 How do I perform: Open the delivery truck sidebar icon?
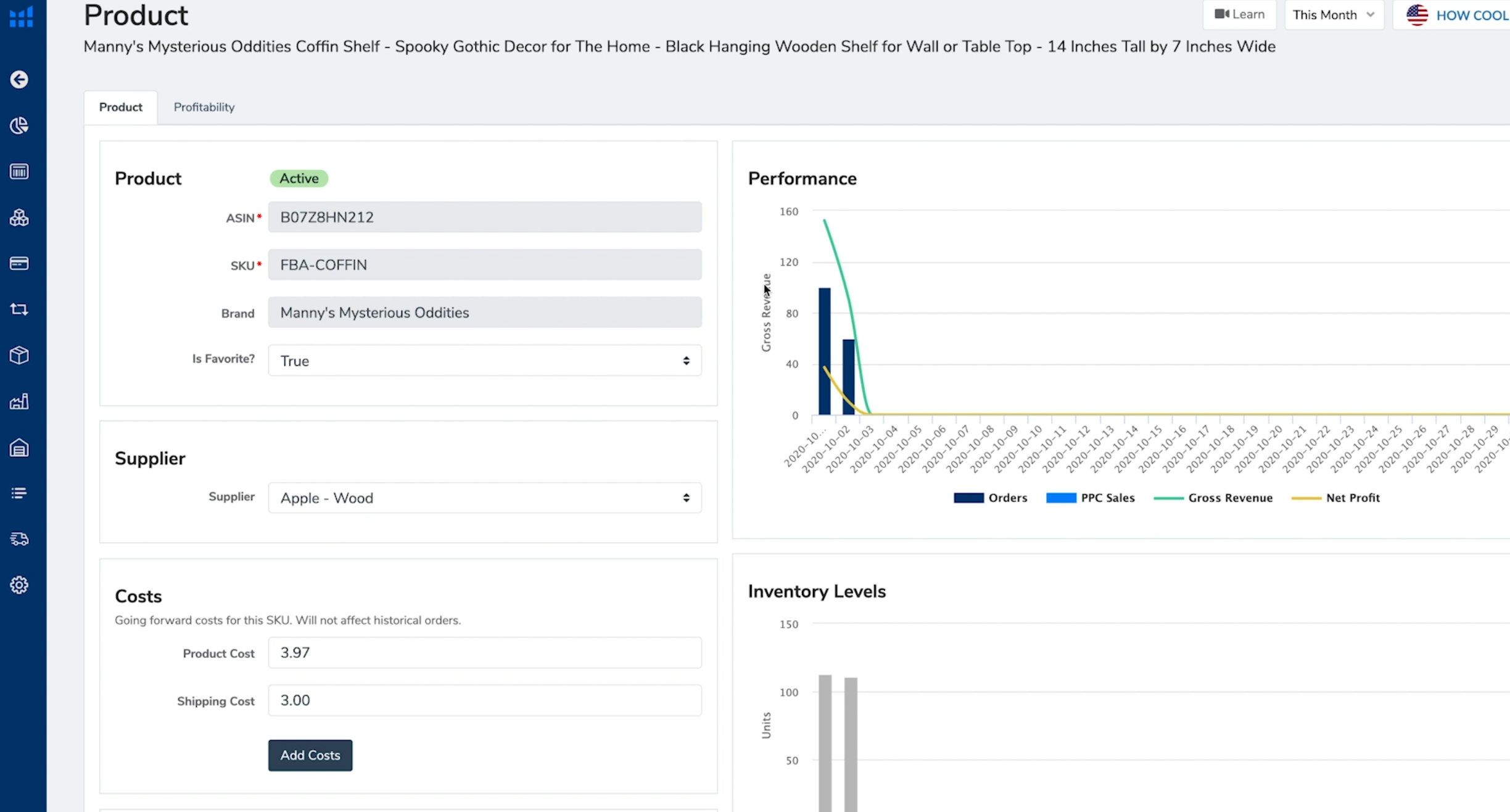[x=19, y=539]
